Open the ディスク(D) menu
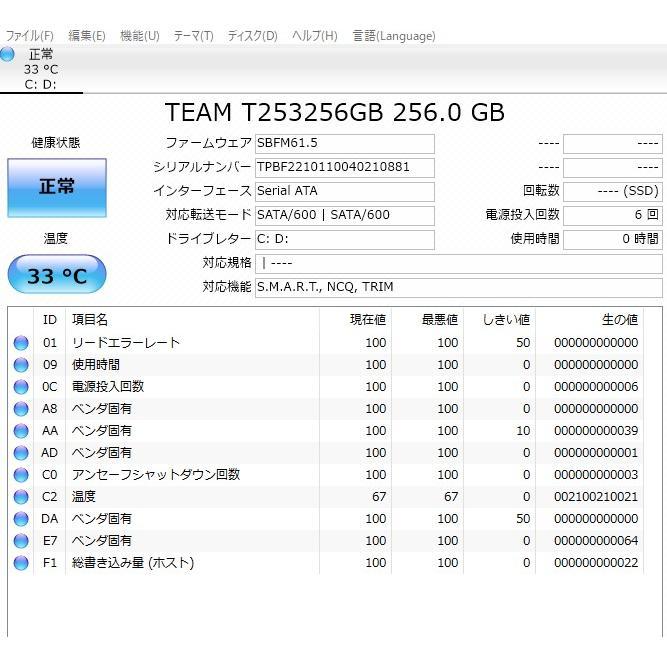This screenshot has height=667, width=667. click(252, 36)
